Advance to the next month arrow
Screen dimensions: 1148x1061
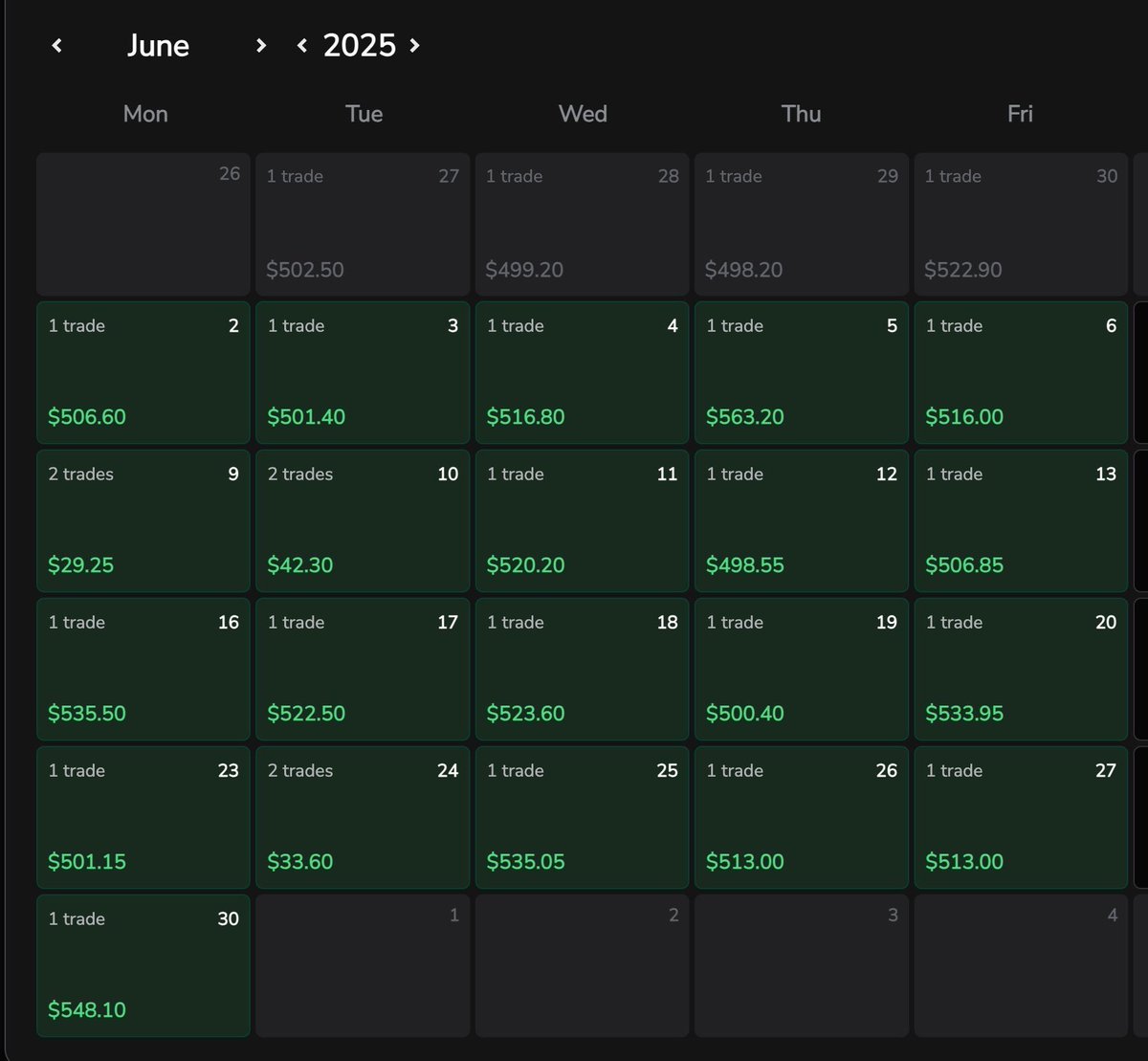click(260, 45)
